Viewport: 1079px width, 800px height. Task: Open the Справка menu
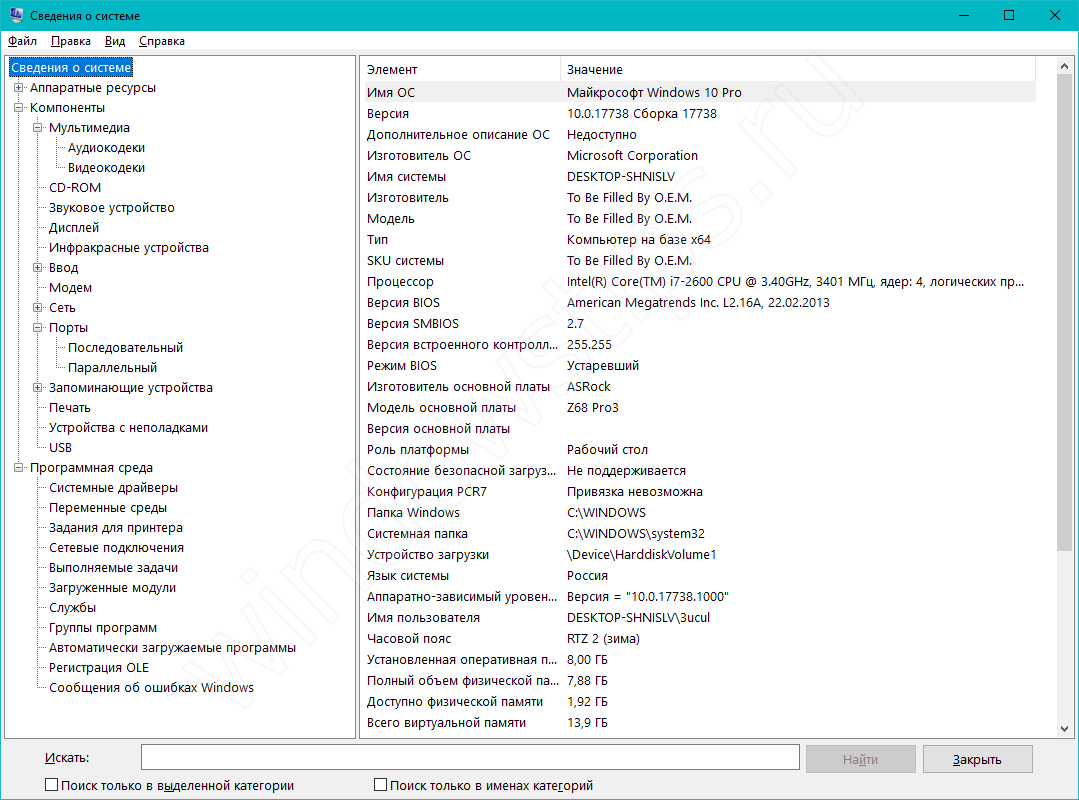click(x=161, y=41)
